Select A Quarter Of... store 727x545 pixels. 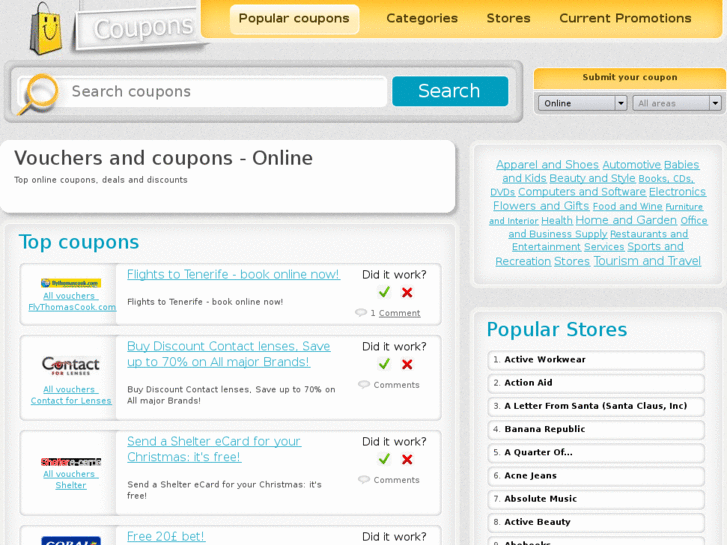point(596,453)
